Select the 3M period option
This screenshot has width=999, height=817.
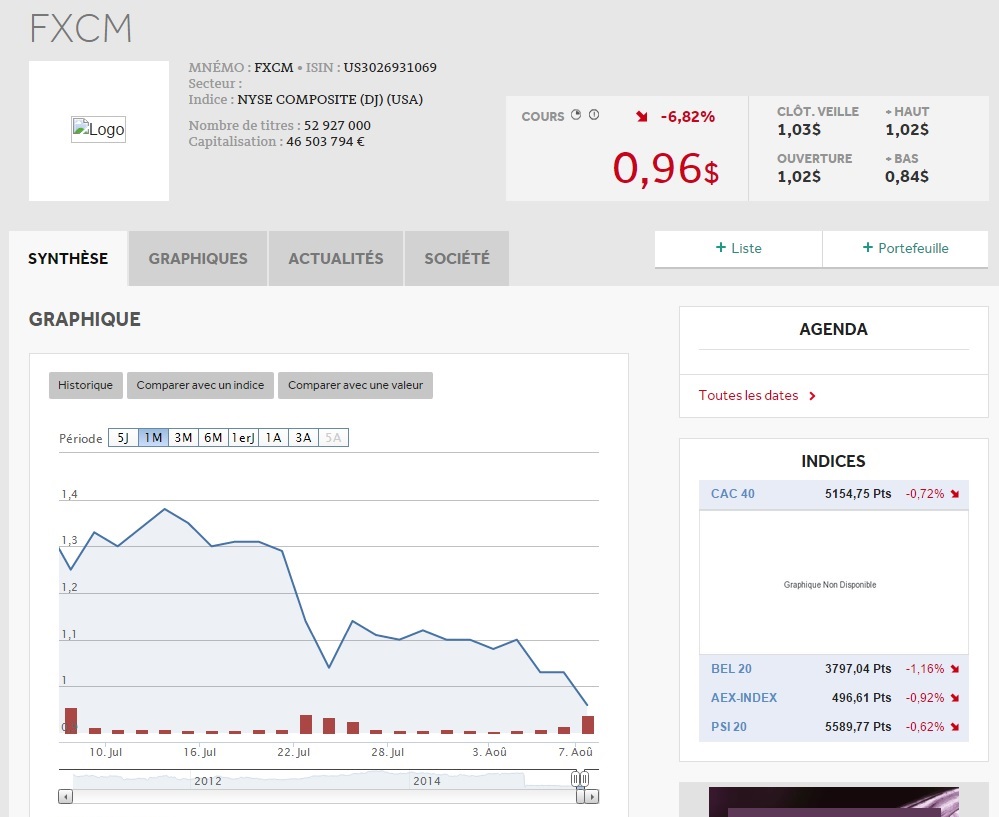[x=183, y=438]
